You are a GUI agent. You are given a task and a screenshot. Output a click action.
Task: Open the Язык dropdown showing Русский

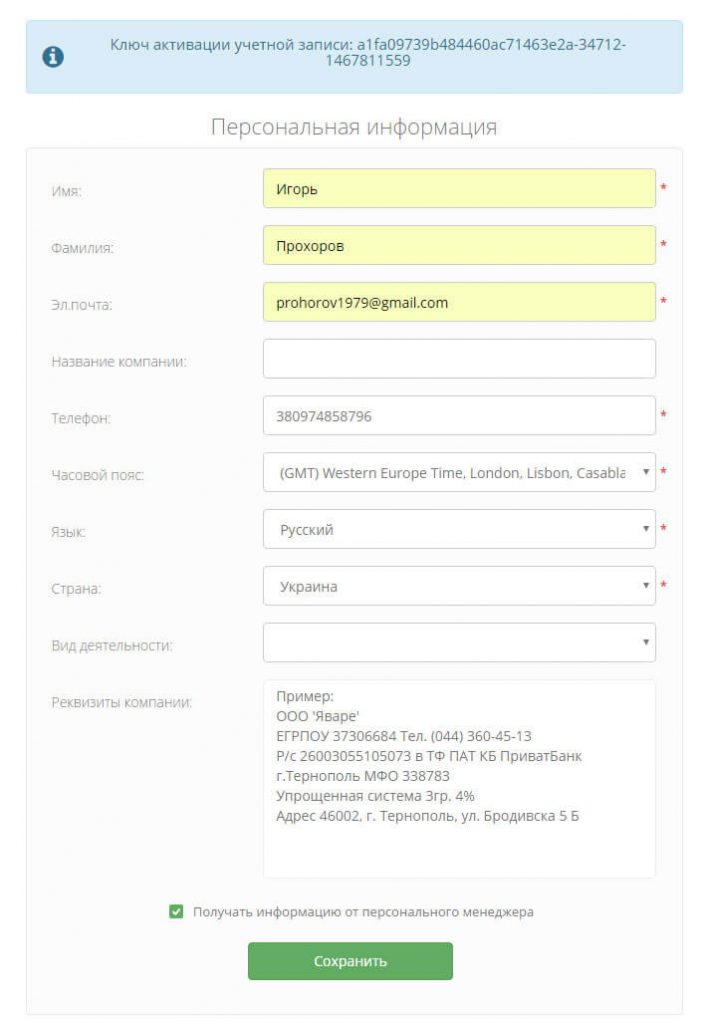point(459,529)
